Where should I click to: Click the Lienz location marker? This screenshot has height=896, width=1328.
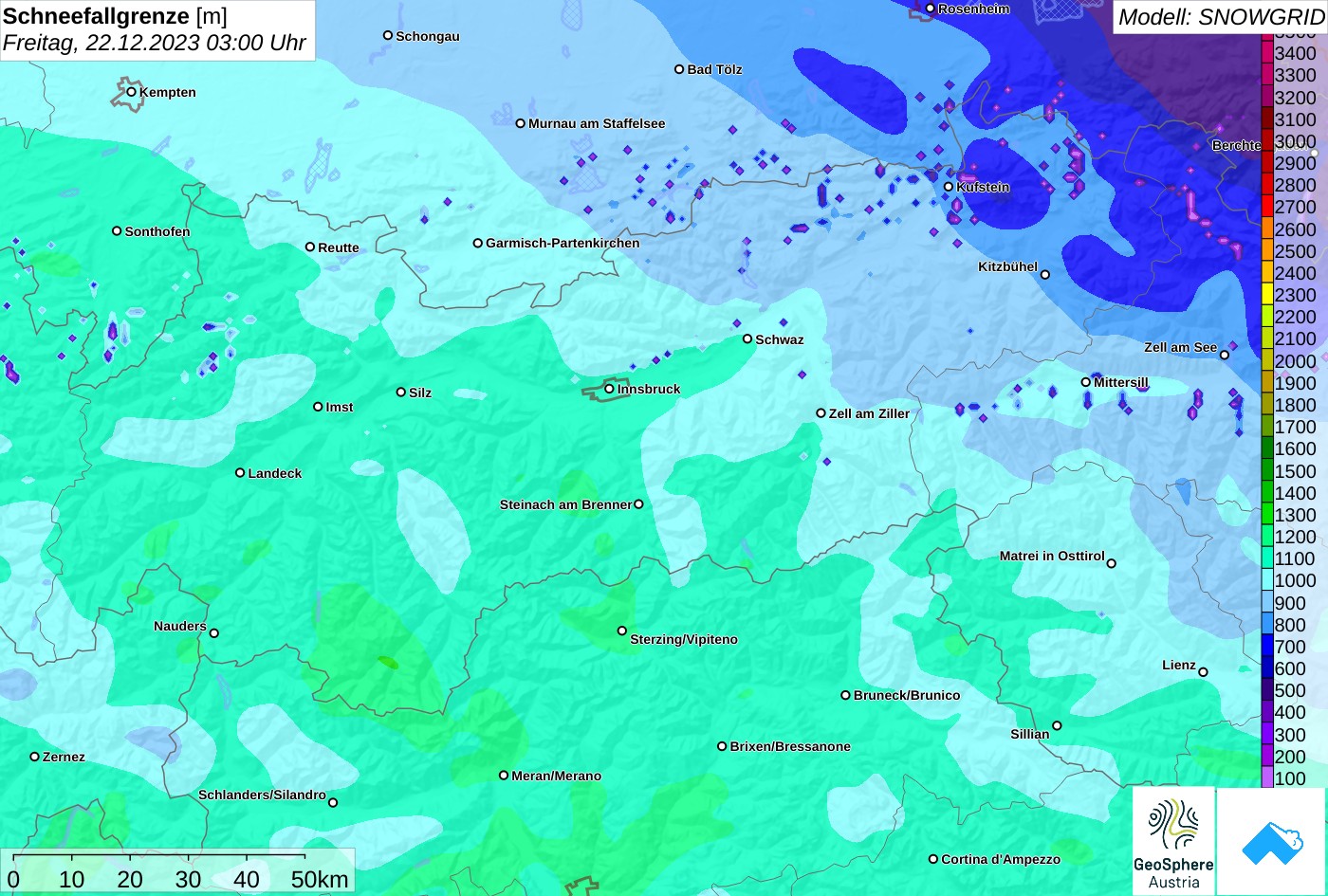1204,672
